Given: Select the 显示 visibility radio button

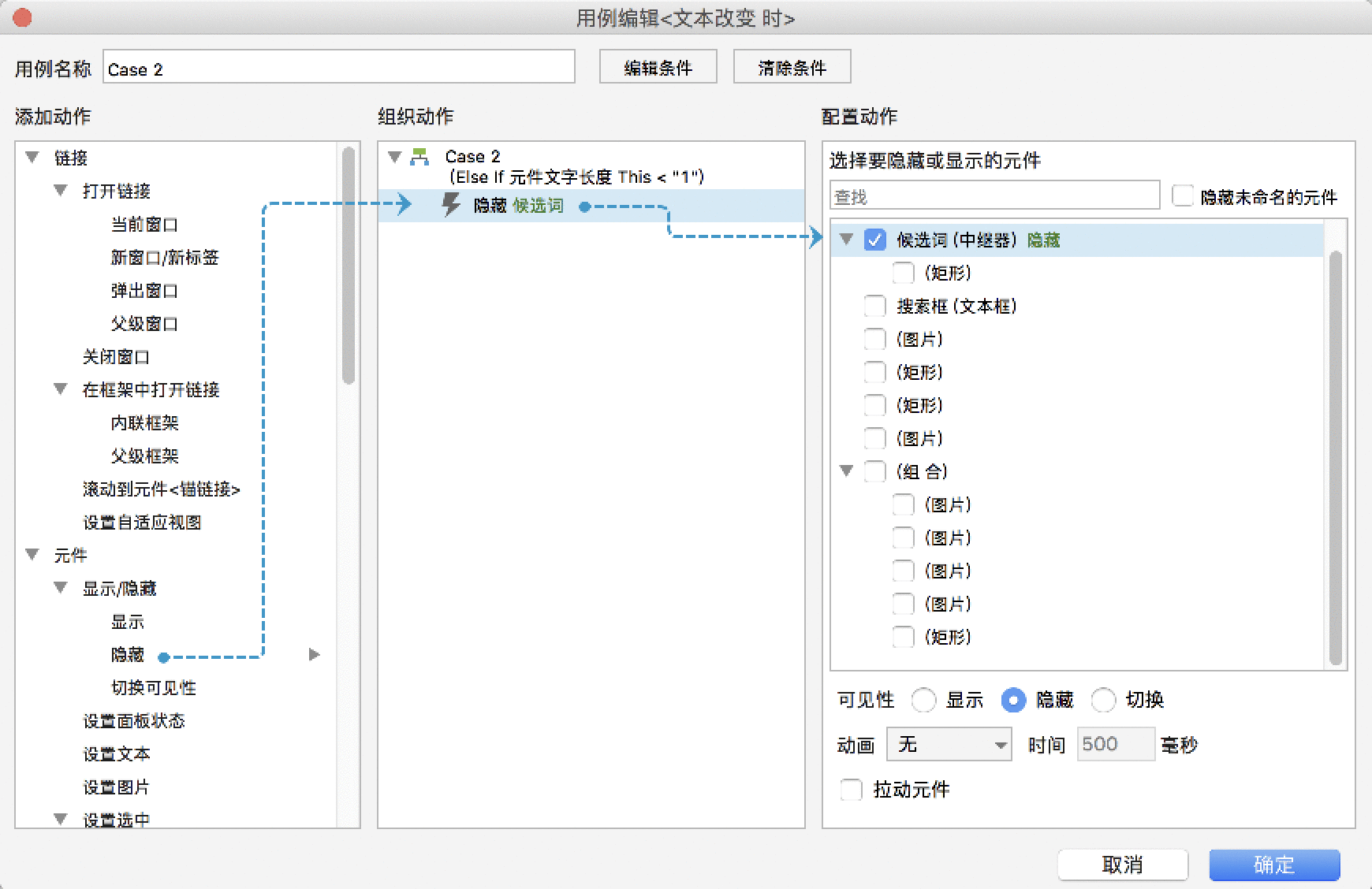Looking at the screenshot, I should point(923,700).
